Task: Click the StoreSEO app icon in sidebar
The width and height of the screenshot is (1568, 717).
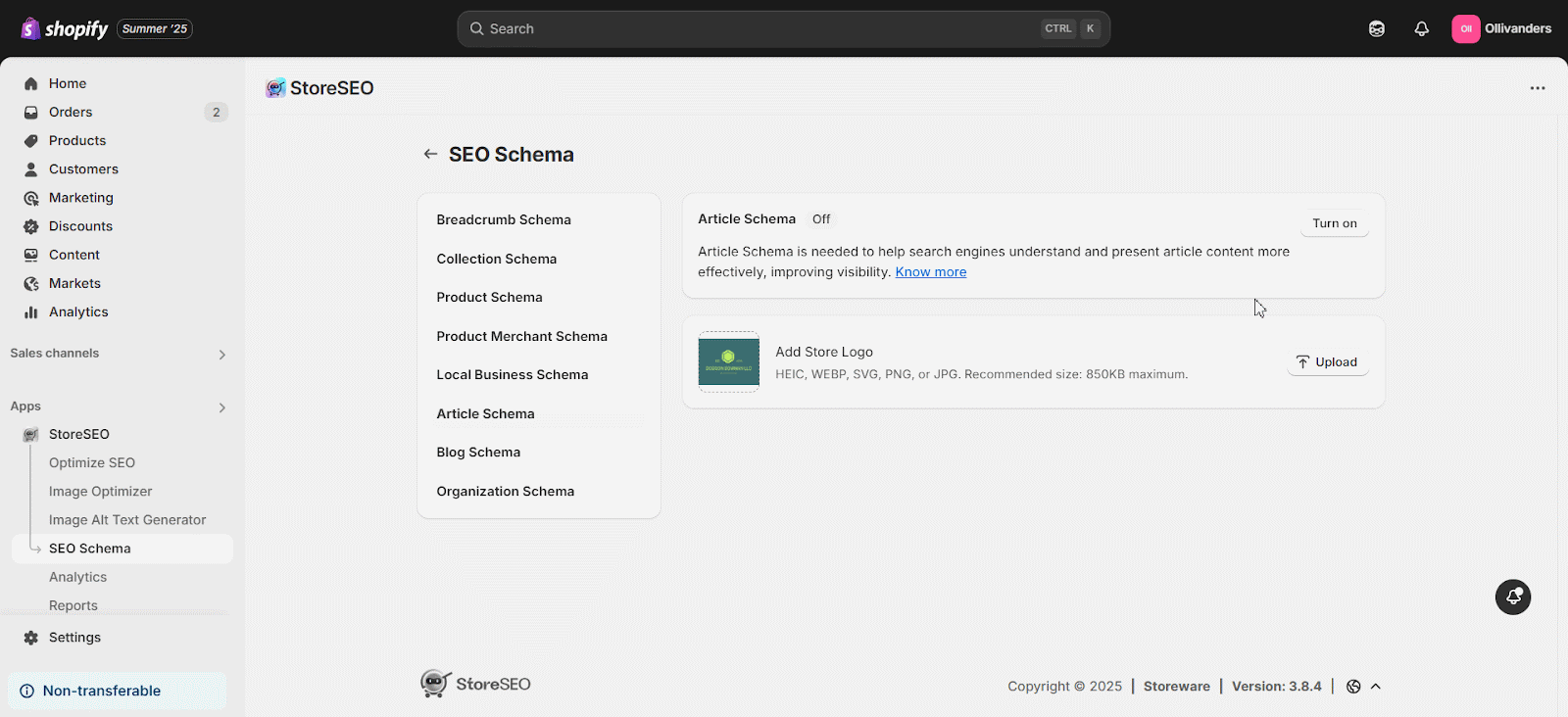Action: [x=31, y=434]
